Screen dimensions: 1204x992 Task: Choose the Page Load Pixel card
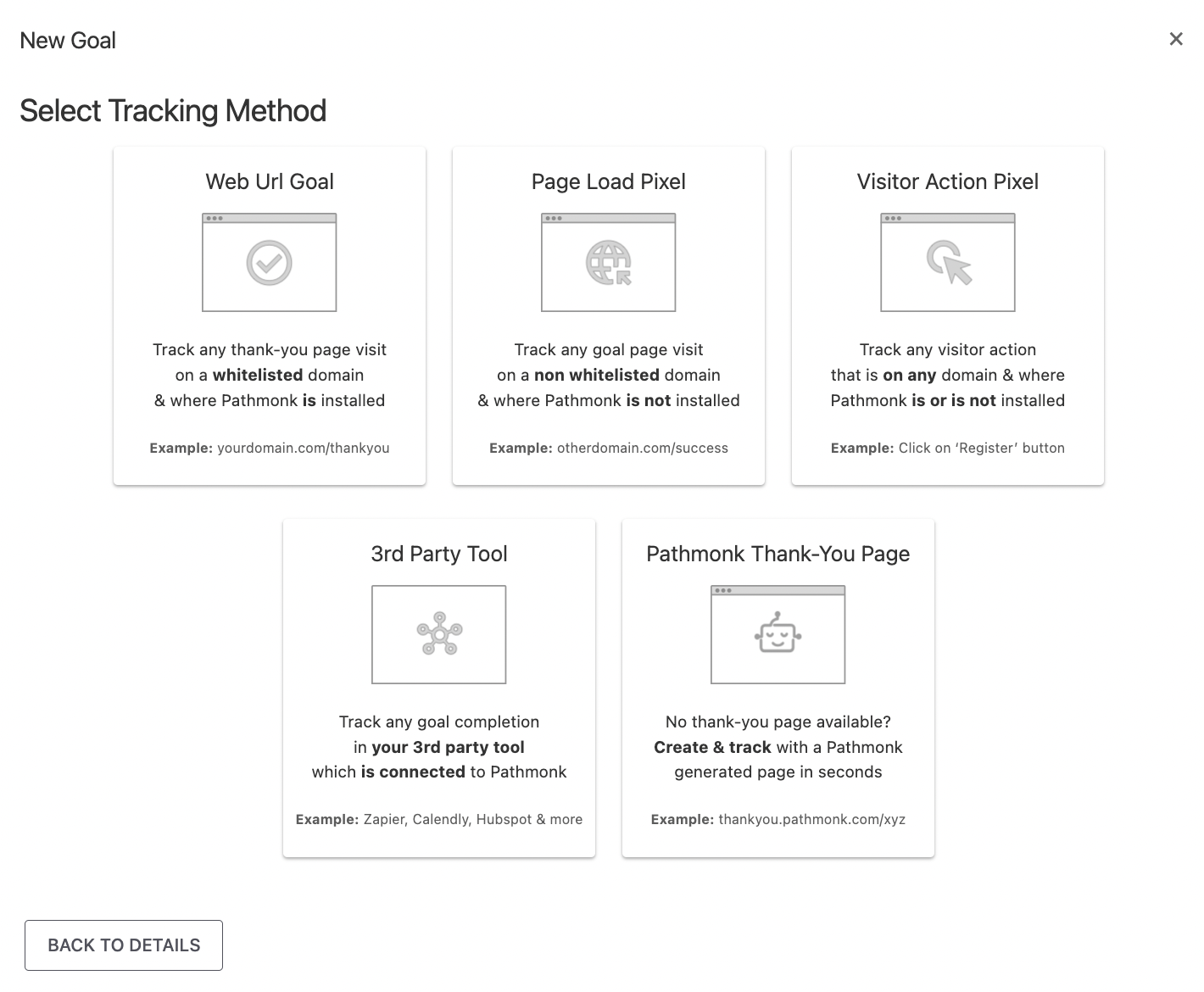click(x=608, y=315)
